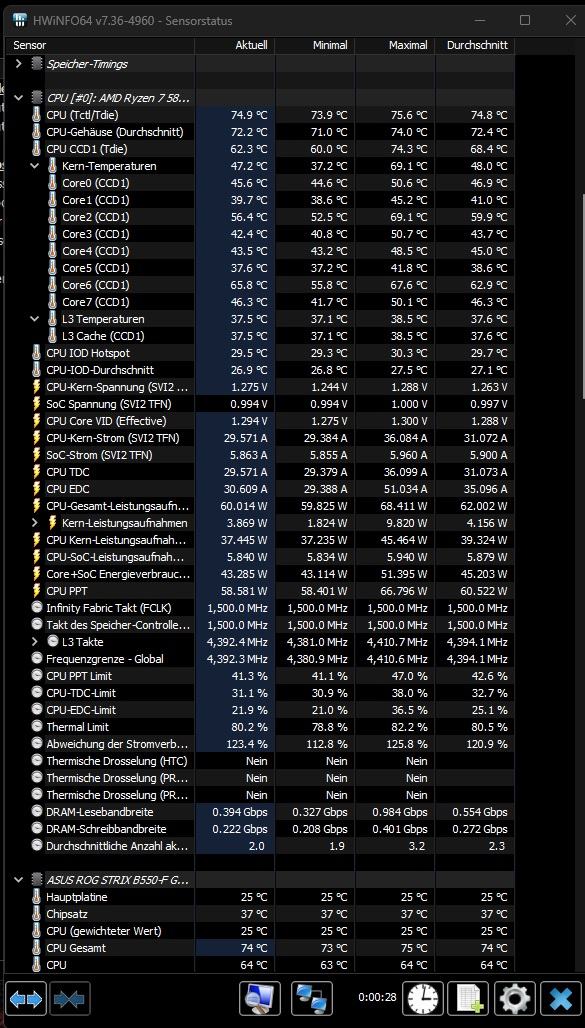Click the Durchschnitt column header
The width and height of the screenshot is (585, 1028).
(x=475, y=45)
